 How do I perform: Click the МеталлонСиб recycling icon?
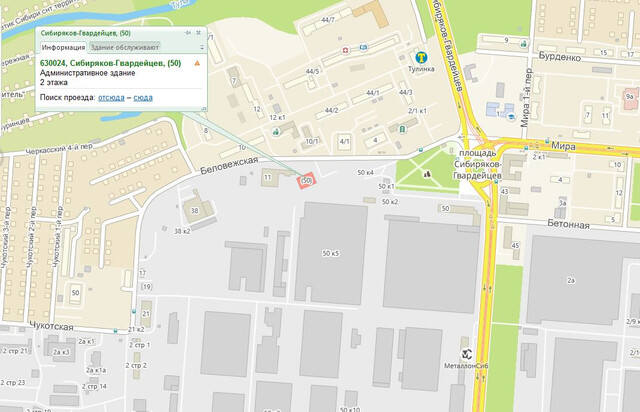click(x=467, y=354)
